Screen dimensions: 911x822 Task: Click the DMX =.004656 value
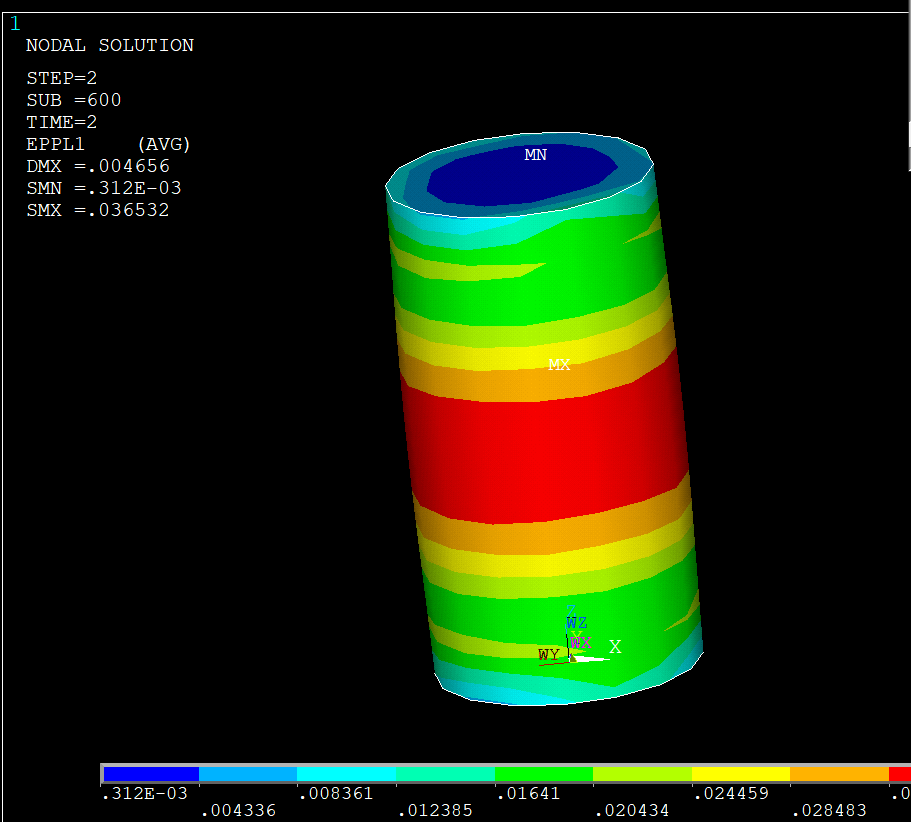coord(98,166)
